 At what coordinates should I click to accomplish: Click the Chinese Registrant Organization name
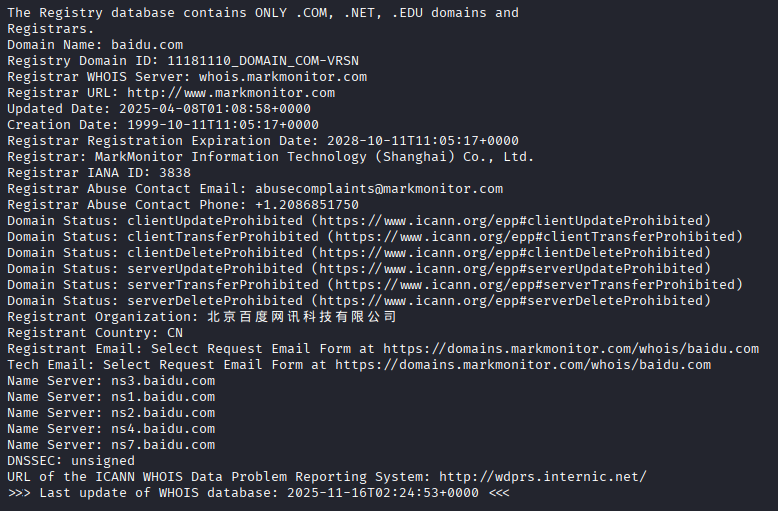[x=302, y=316]
